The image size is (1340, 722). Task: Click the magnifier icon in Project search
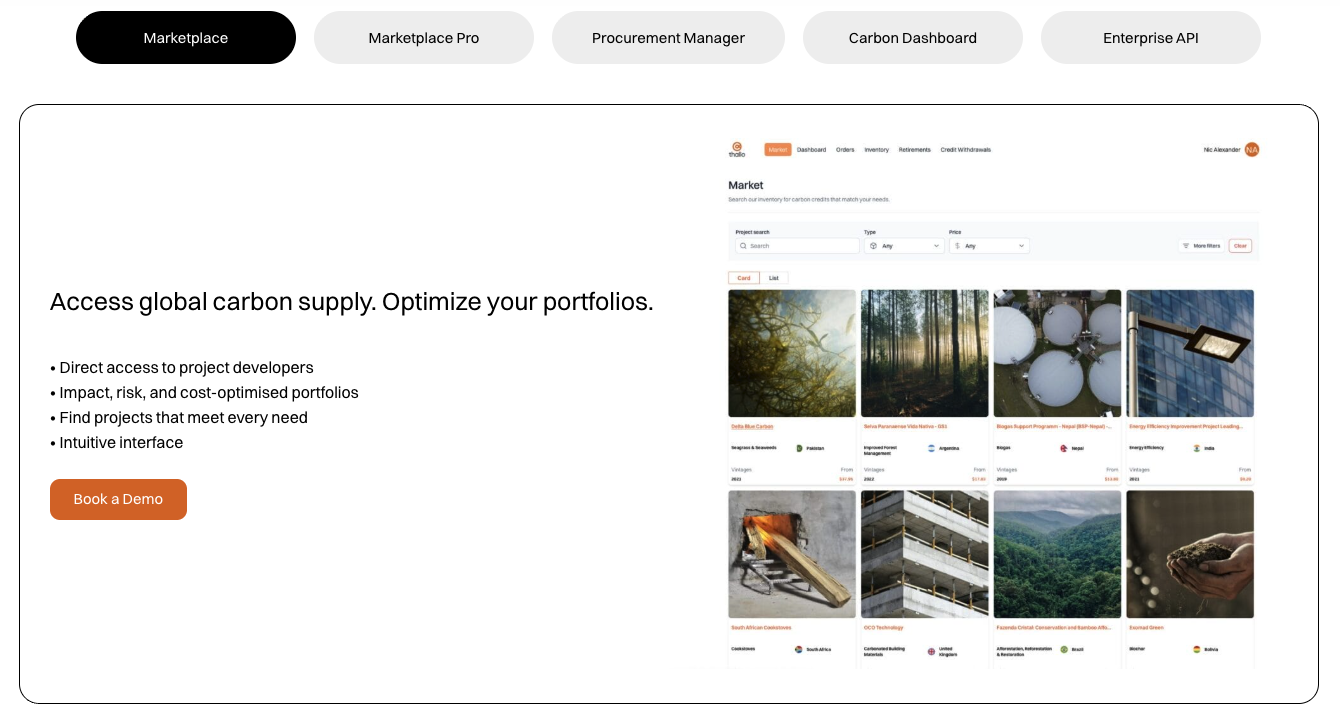[743, 245]
